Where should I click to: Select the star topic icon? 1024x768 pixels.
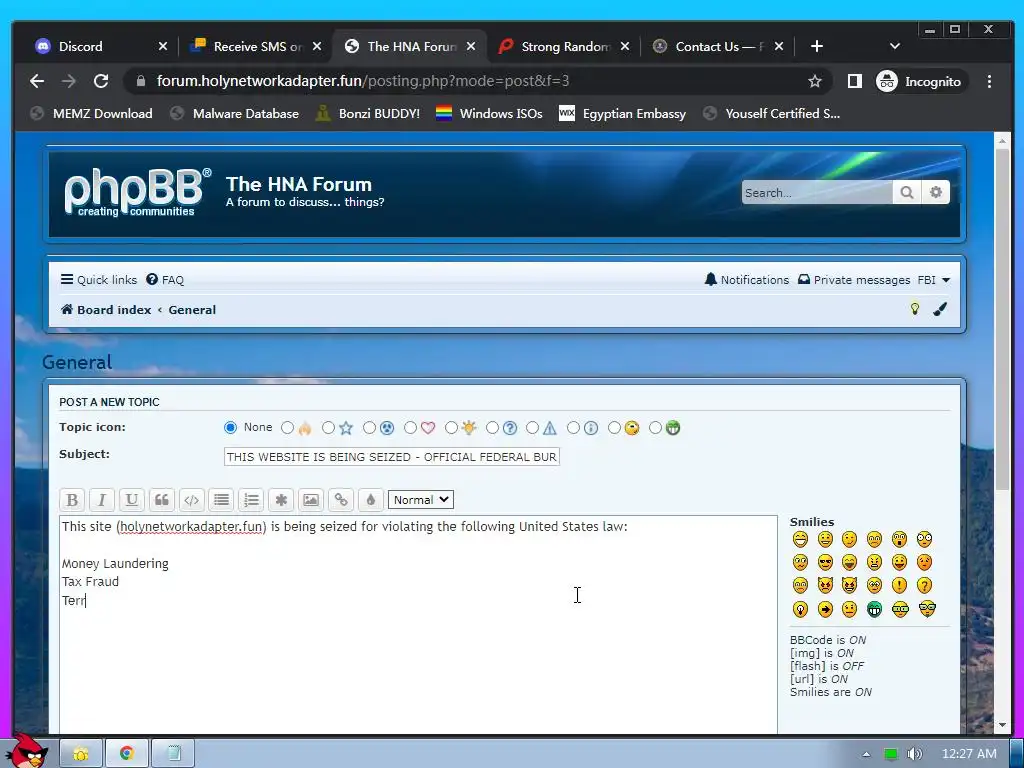click(x=328, y=428)
